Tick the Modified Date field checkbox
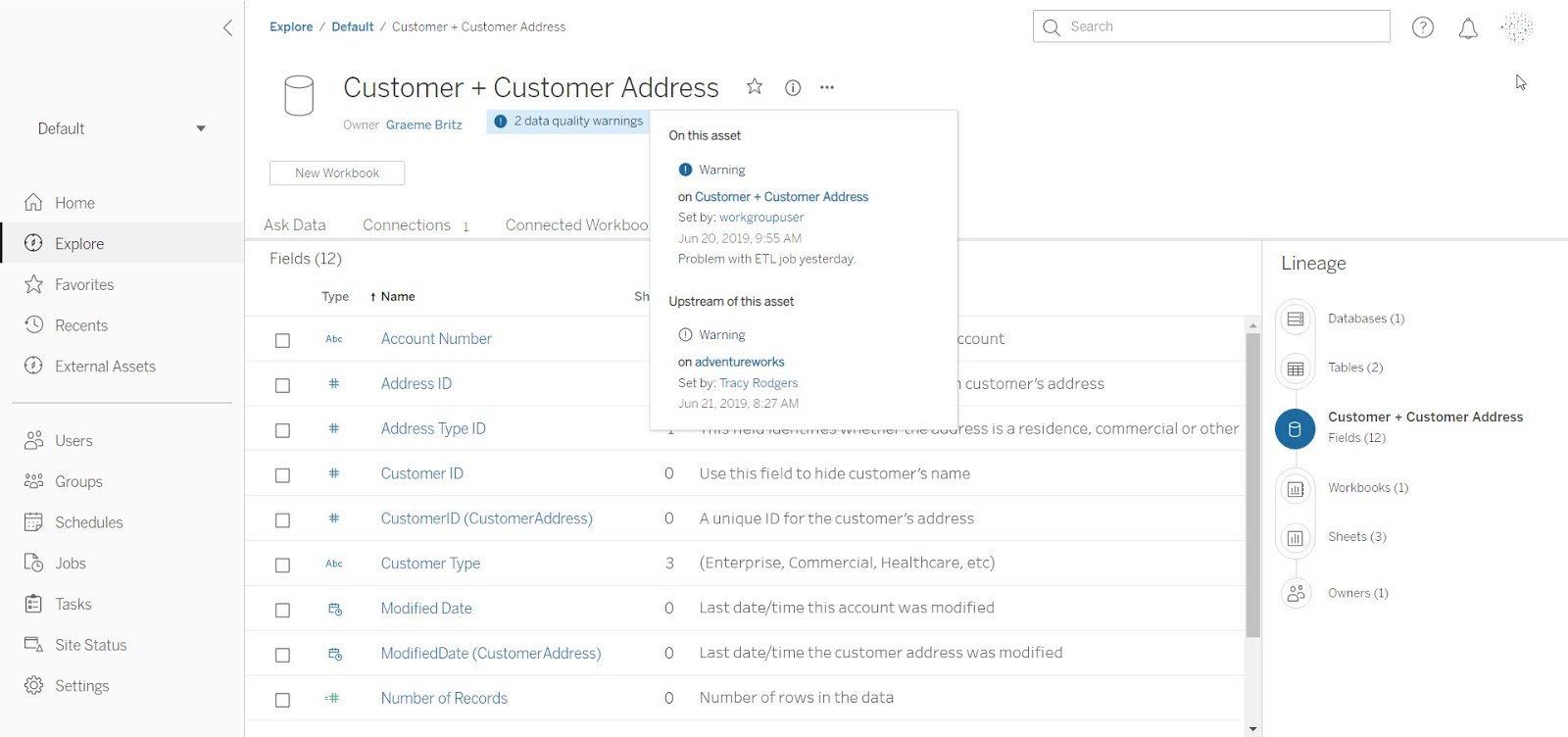 coord(282,610)
